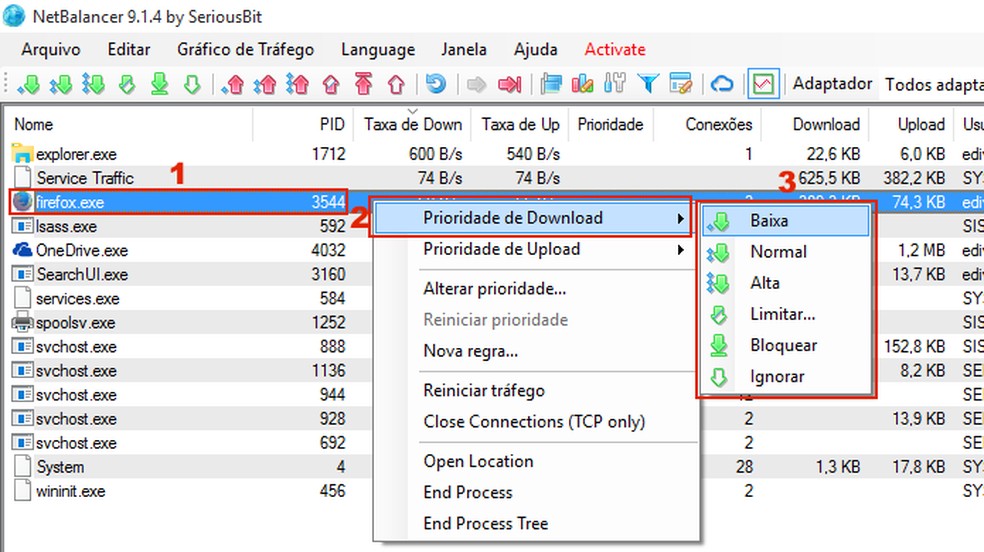The height and width of the screenshot is (552, 984).
Task: Open the Language menu
Action: 378,50
